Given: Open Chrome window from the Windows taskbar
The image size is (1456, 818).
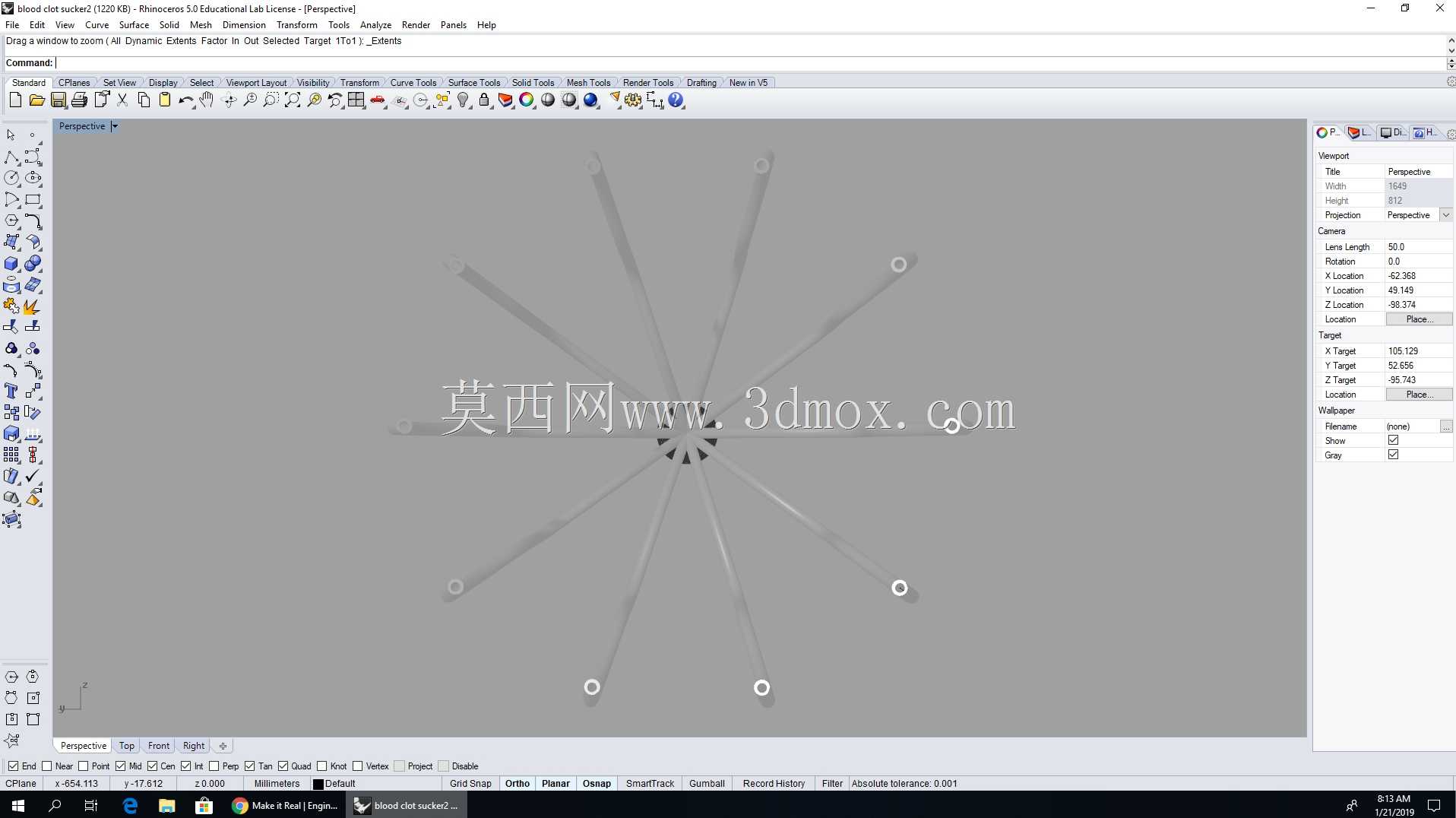Looking at the screenshot, I should [286, 806].
